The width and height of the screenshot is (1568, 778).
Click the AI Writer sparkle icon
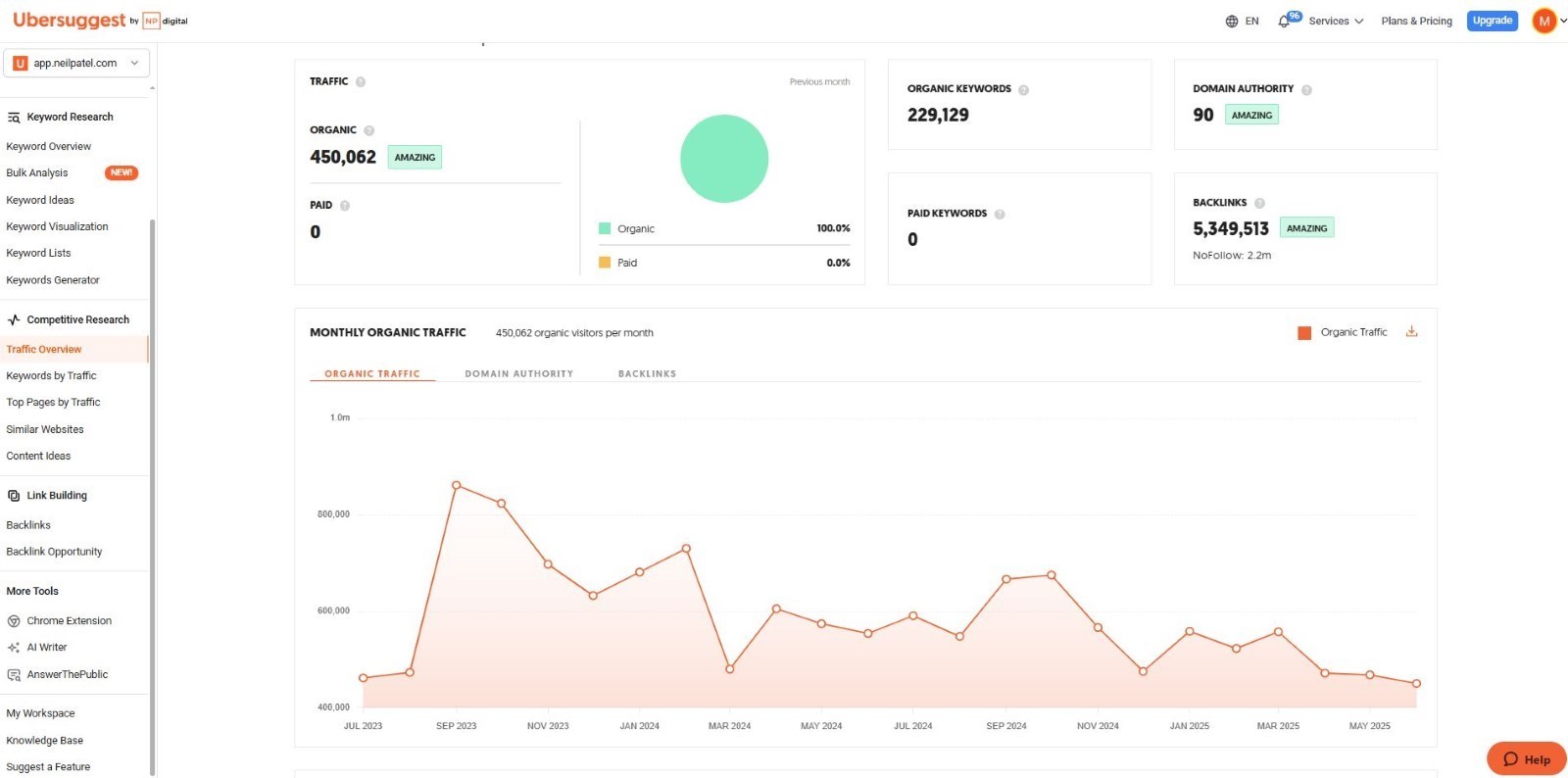(x=14, y=647)
